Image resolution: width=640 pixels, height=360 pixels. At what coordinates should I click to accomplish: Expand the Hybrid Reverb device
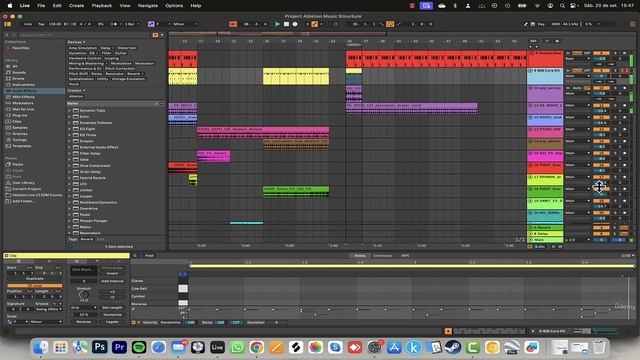(69, 178)
